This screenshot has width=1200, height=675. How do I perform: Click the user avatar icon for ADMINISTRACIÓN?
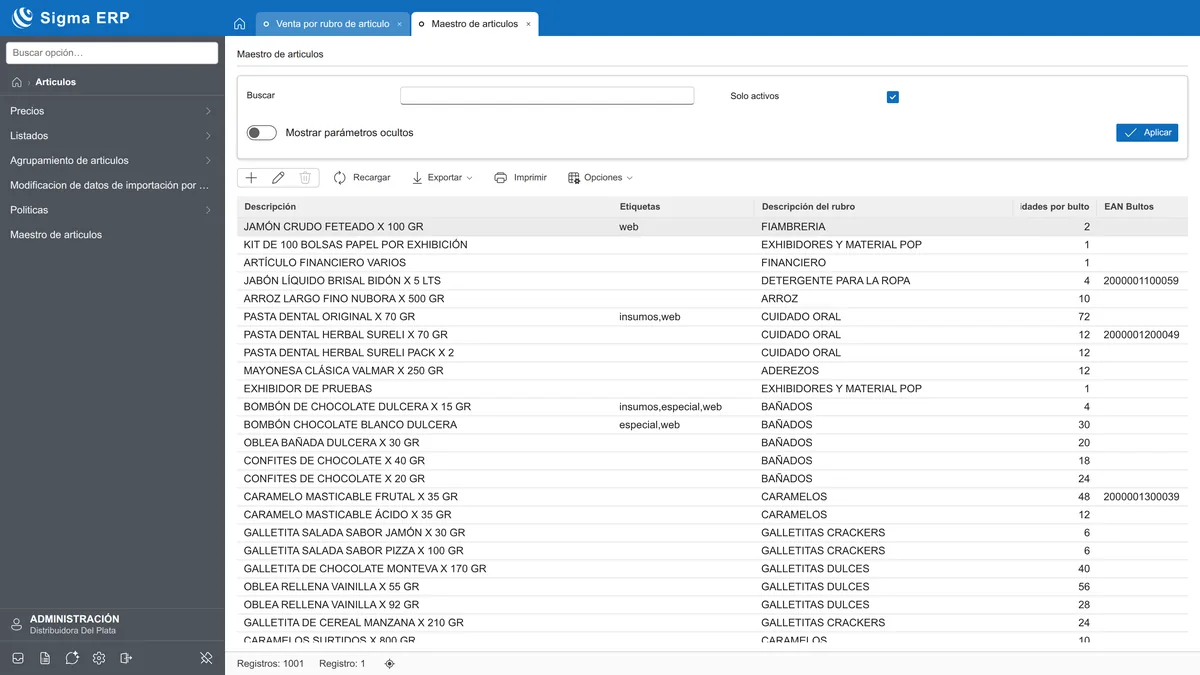(x=16, y=625)
